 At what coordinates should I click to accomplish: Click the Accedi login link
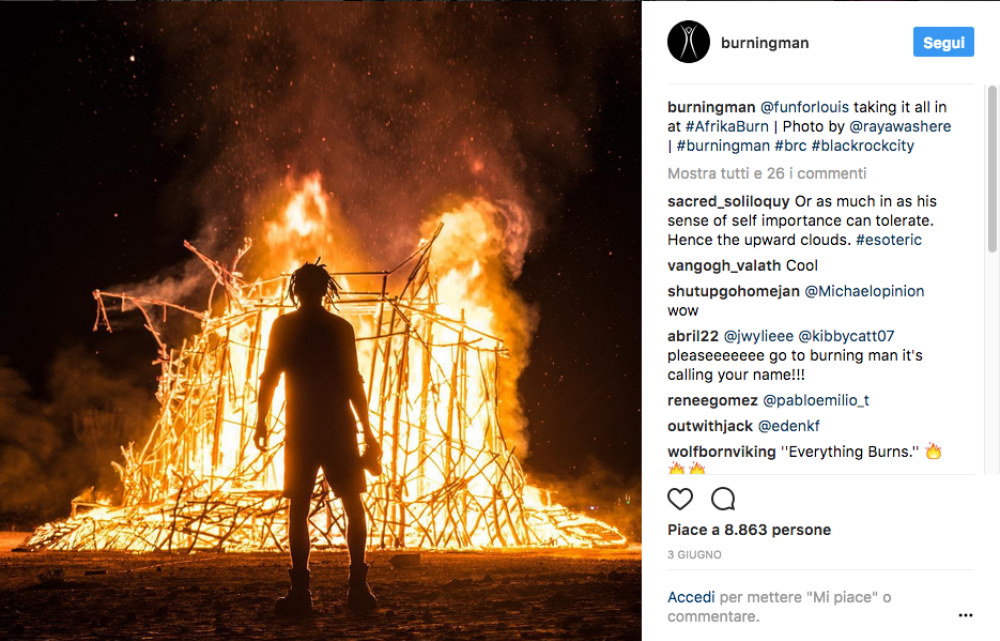pos(691,597)
